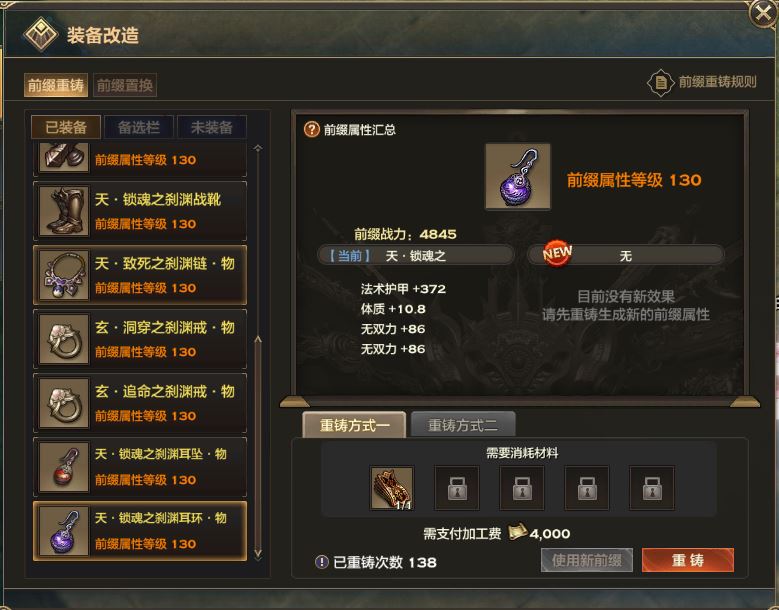The width and height of the screenshot is (779, 610).
Task: Select the 天·锁魂之刹渊战靴 boots icon
Action: click(x=64, y=211)
